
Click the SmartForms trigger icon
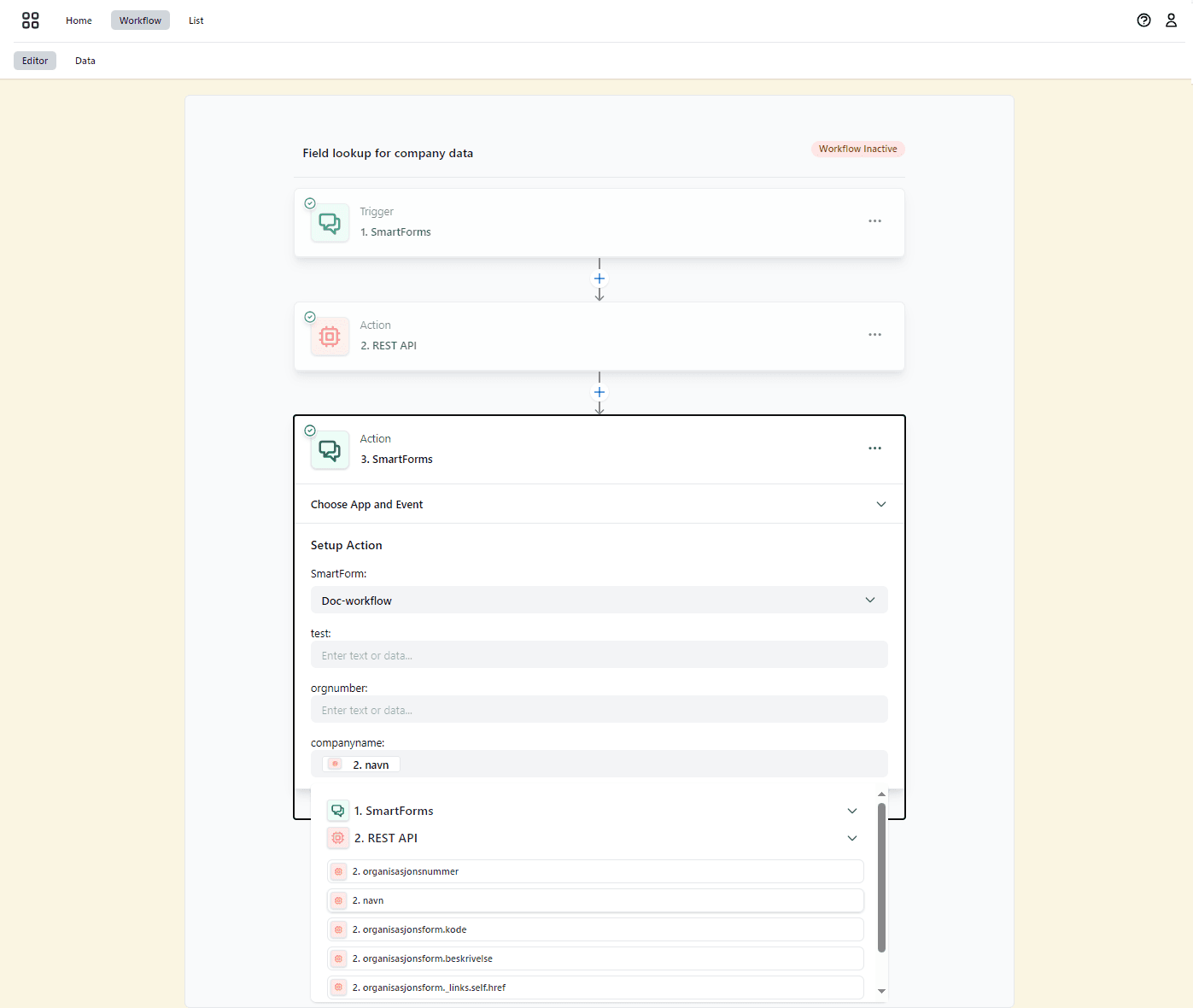click(330, 222)
